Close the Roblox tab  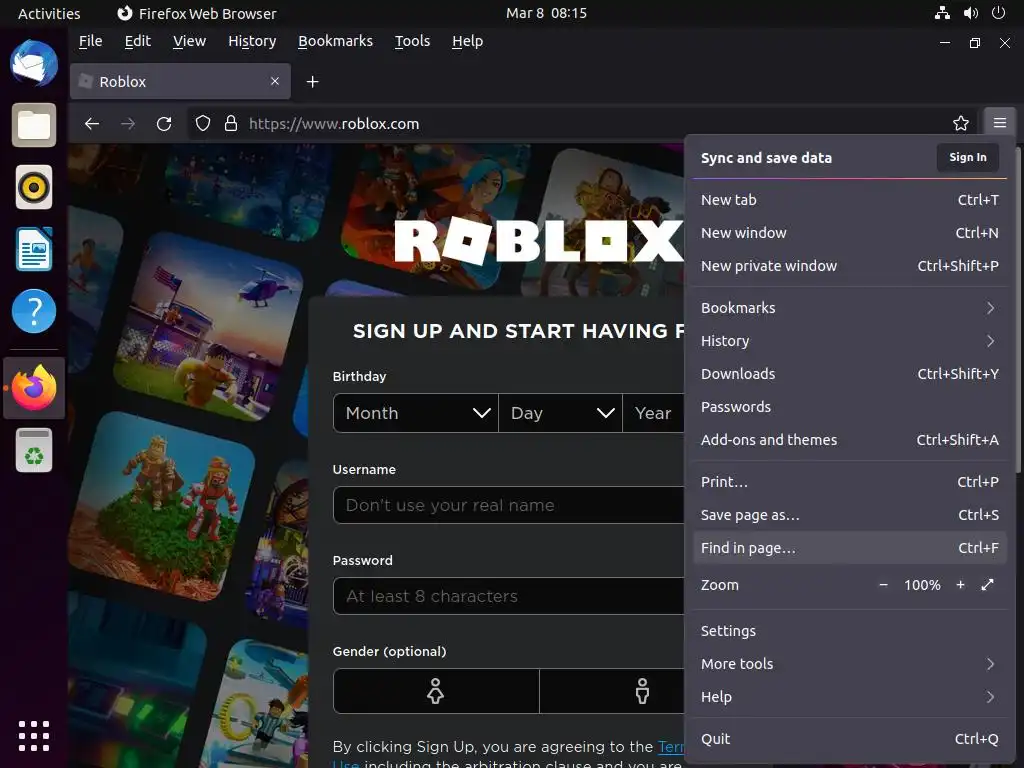(275, 81)
